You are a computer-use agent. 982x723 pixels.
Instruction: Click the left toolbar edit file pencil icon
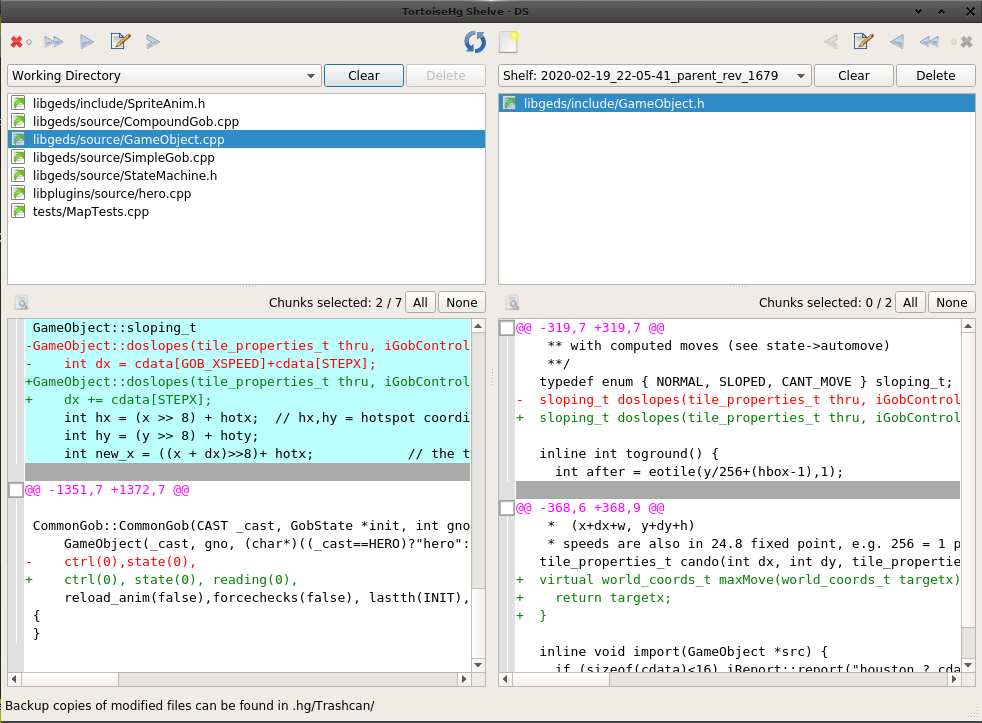click(x=120, y=41)
